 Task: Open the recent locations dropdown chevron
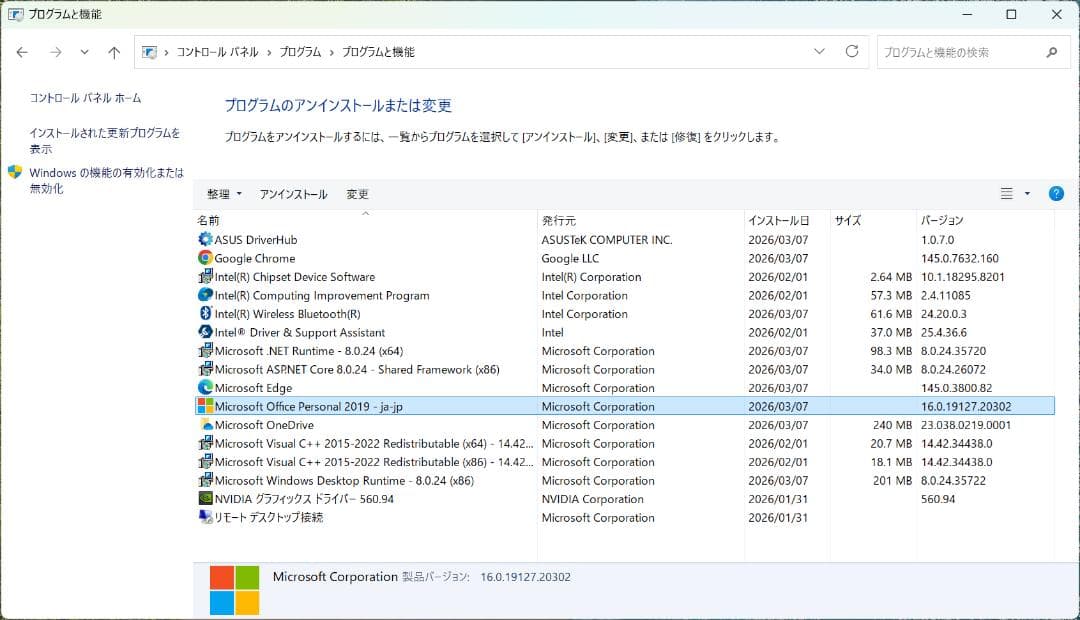84,52
